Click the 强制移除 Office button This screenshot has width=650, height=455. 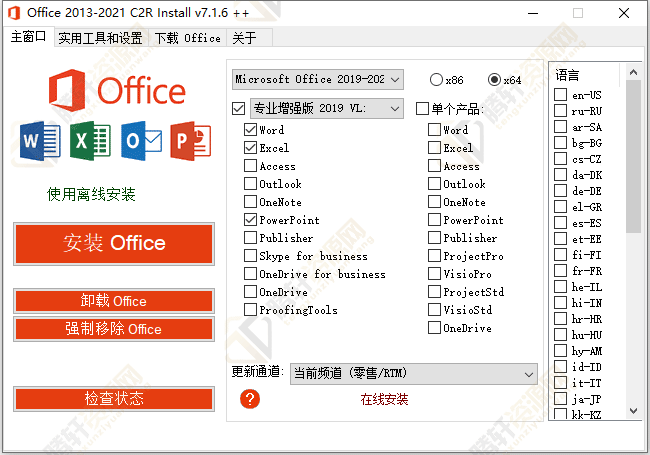[114, 329]
